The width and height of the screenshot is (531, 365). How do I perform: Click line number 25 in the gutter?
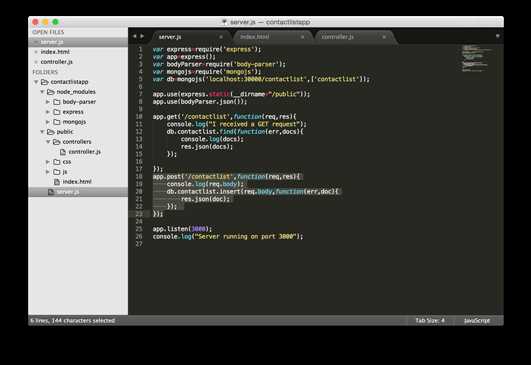pyautogui.click(x=139, y=229)
